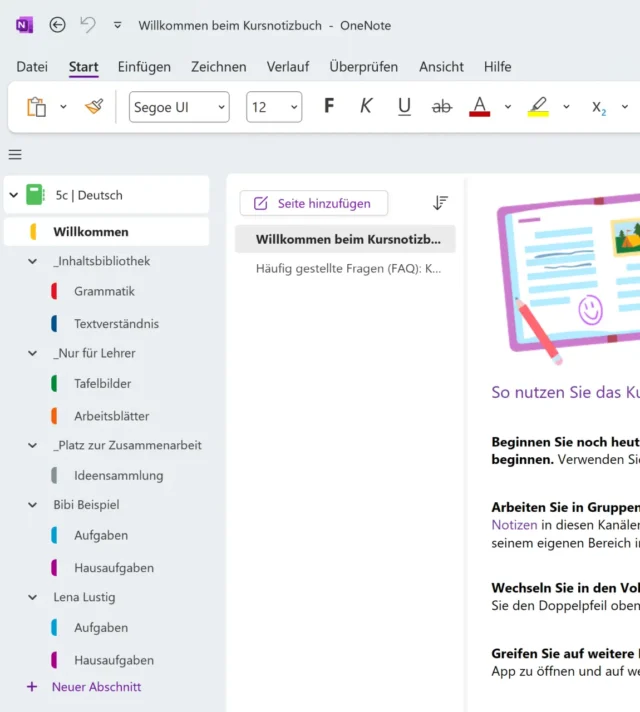Screen dimensions: 640x712
Task: Open the Einfügen ribbon tab
Action: point(144,67)
